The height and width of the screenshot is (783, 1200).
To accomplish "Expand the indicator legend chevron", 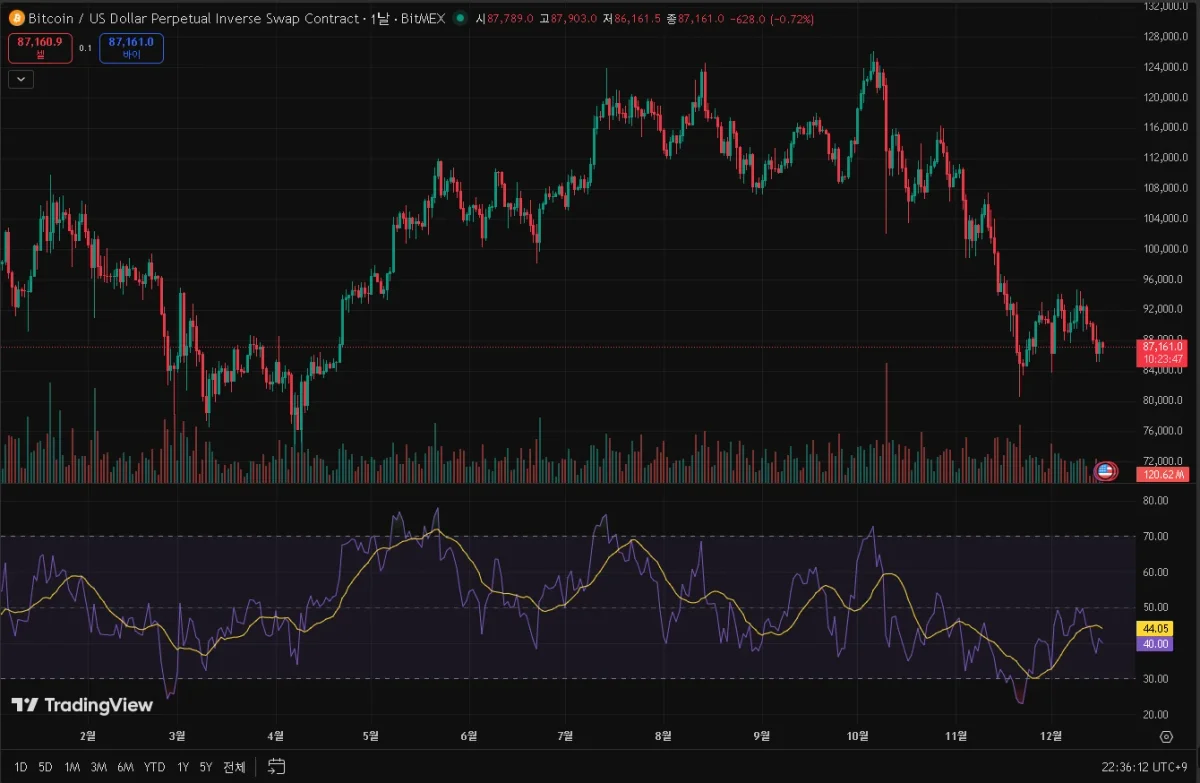I will click(20, 80).
